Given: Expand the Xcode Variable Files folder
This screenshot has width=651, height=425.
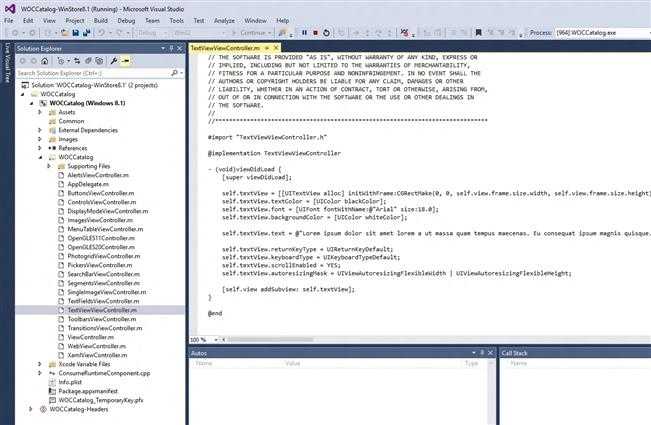Looking at the screenshot, I should tap(40, 364).
